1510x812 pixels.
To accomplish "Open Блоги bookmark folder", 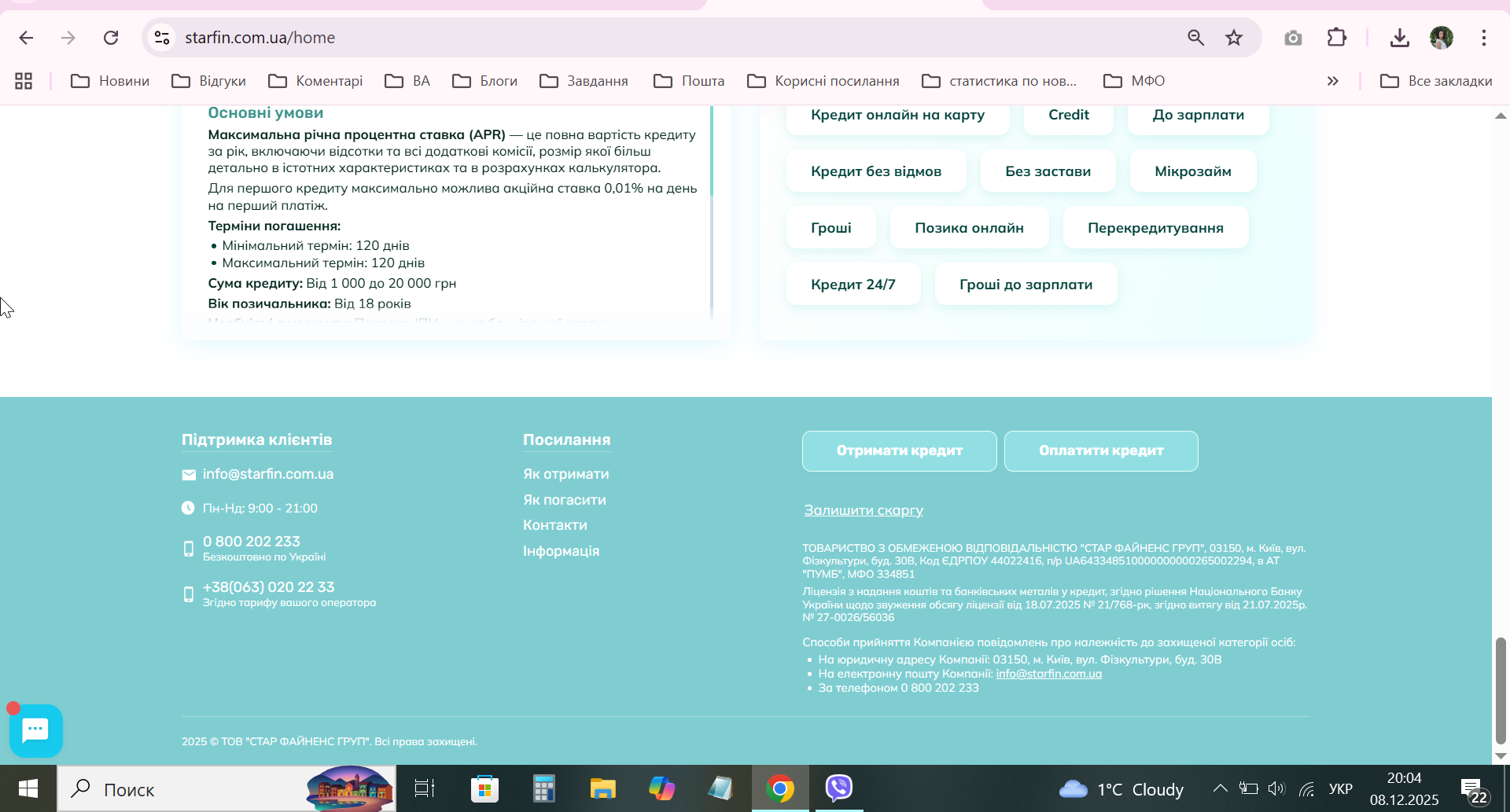I will point(485,81).
